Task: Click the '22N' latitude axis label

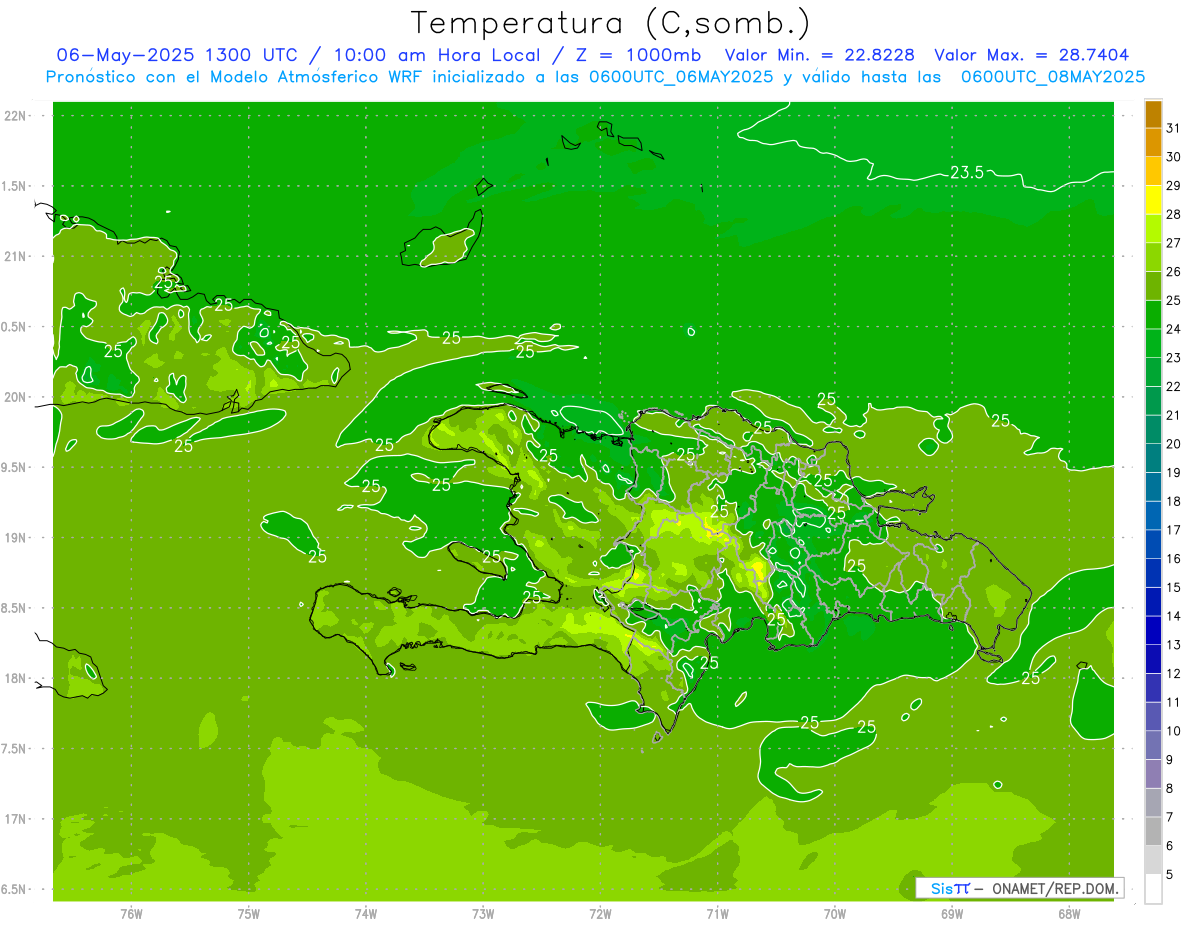Action: click(14, 116)
